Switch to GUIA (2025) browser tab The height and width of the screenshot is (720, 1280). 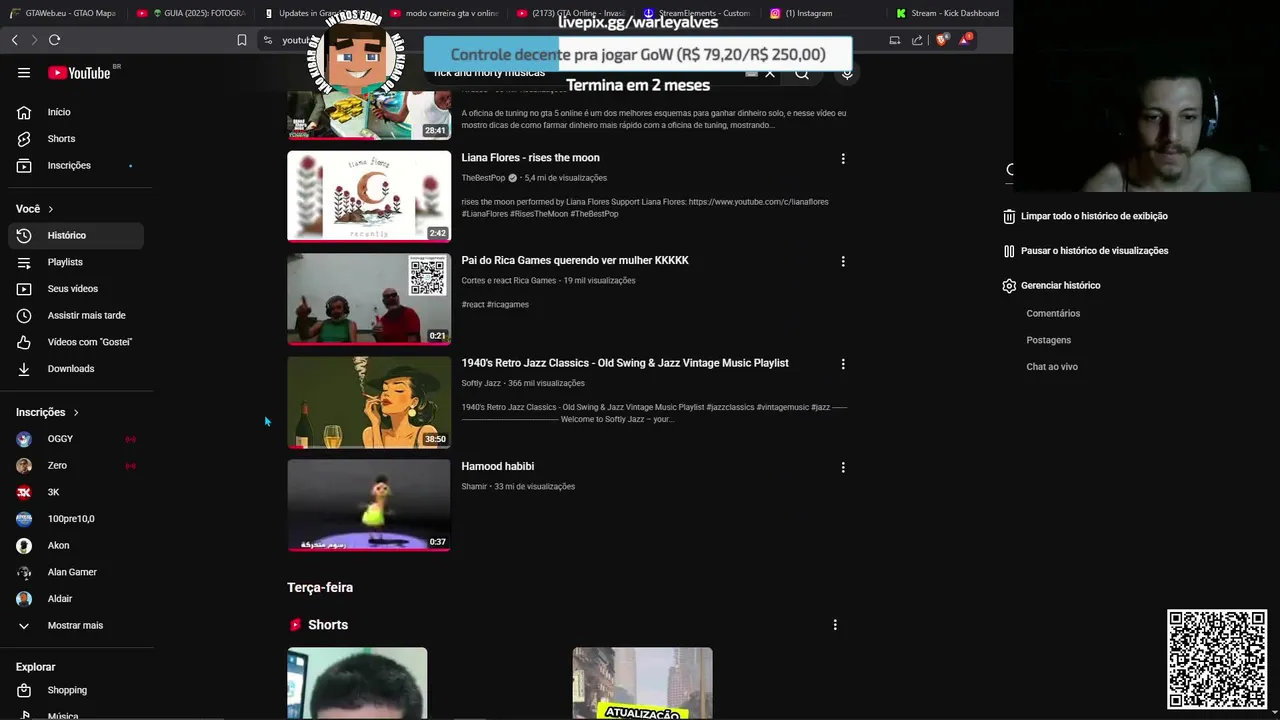click(190, 13)
